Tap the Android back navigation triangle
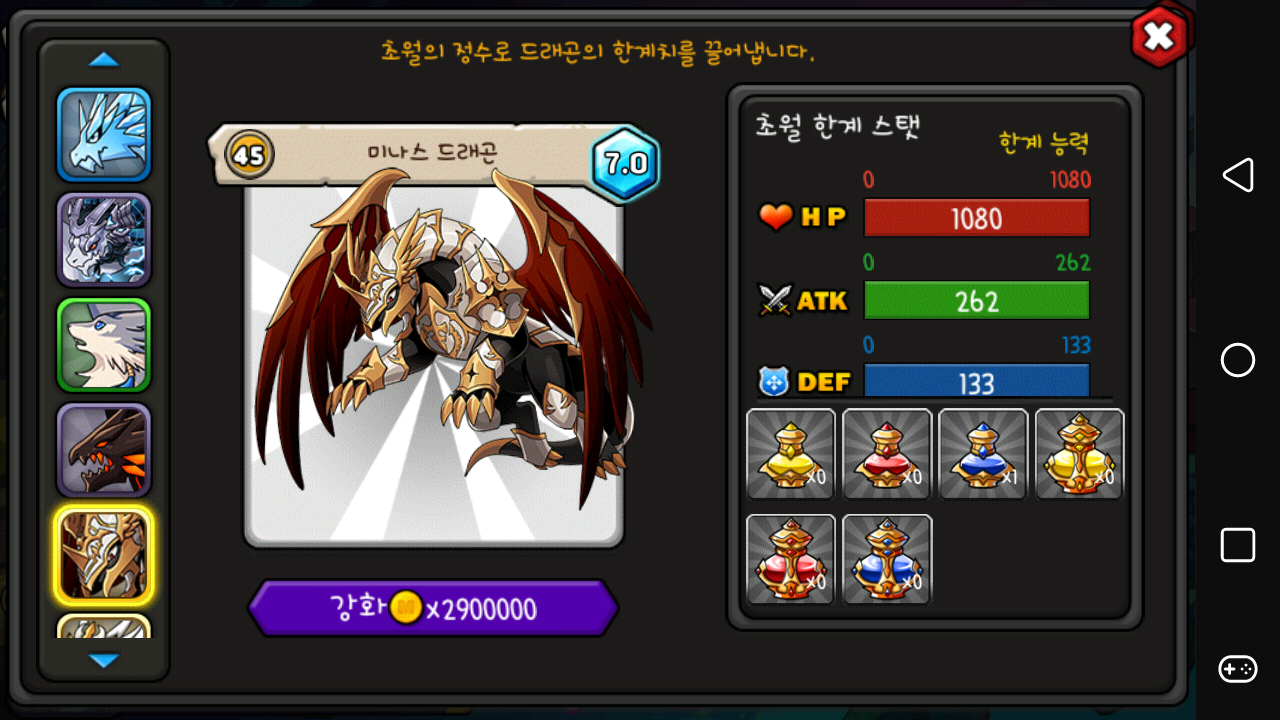The image size is (1280, 720). (x=1238, y=175)
